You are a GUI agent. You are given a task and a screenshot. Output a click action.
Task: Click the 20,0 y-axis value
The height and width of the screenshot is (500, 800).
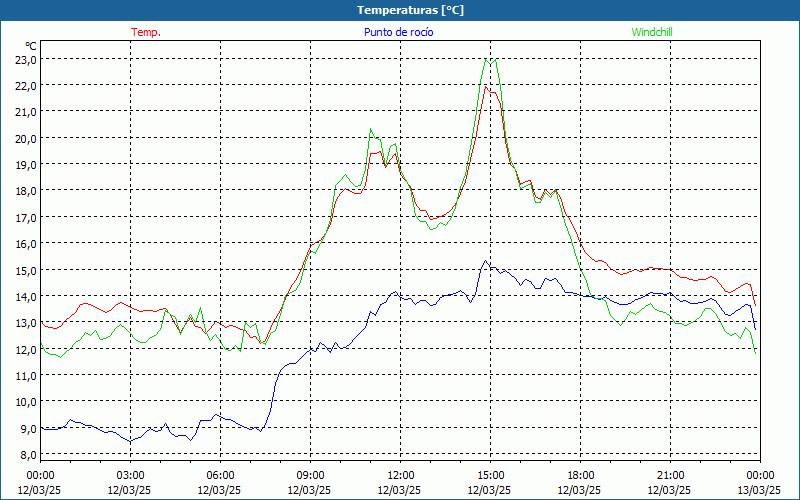pos(26,138)
